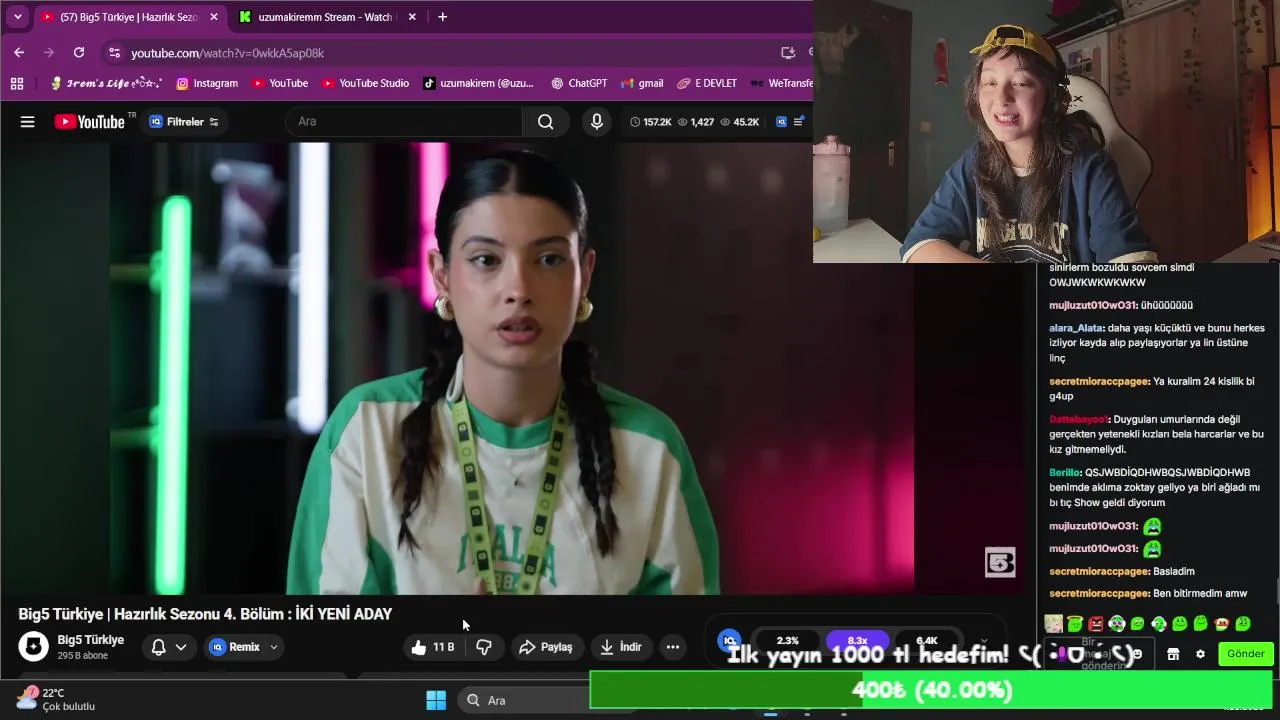
Task: Click the vidIQ Remix button
Action: pyautogui.click(x=235, y=647)
